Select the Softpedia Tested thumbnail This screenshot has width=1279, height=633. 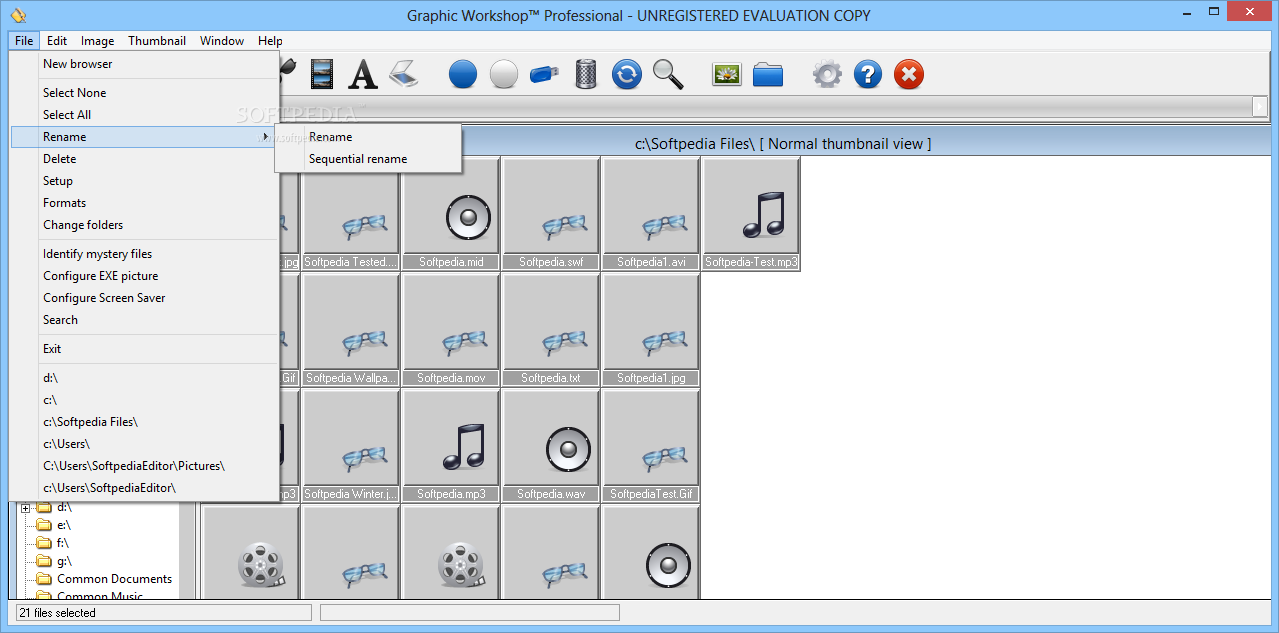pos(351,214)
